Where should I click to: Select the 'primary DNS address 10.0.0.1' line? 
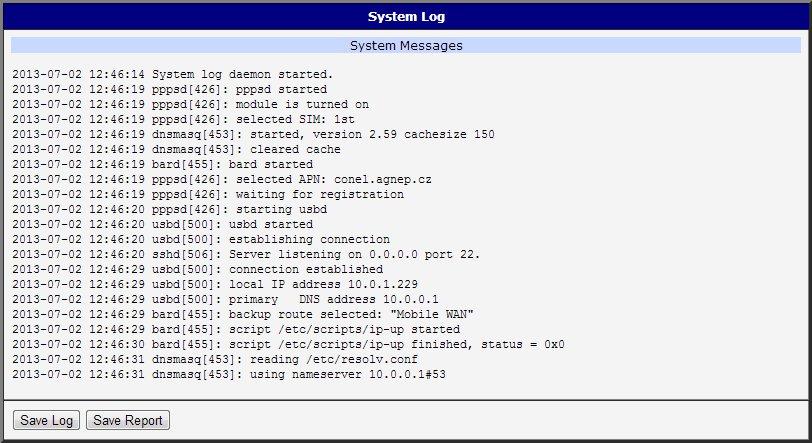tap(226, 300)
